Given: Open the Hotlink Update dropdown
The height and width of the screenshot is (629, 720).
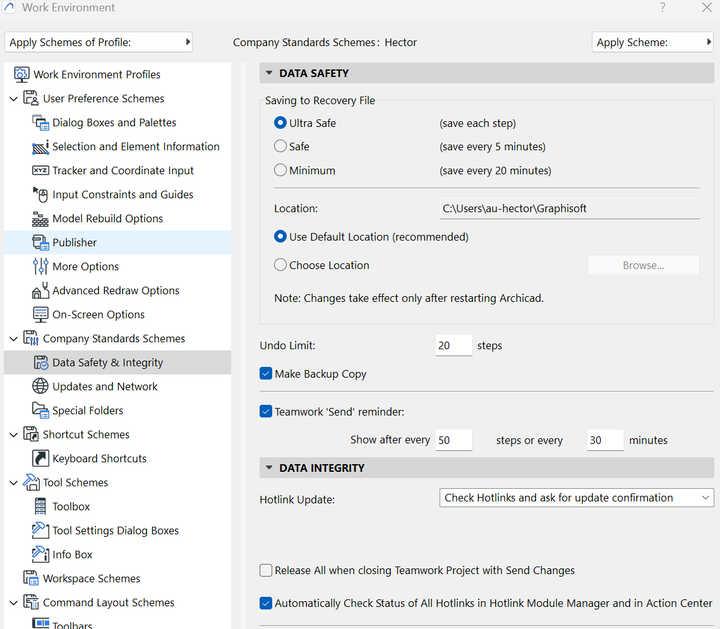Looking at the screenshot, I should click(576, 498).
